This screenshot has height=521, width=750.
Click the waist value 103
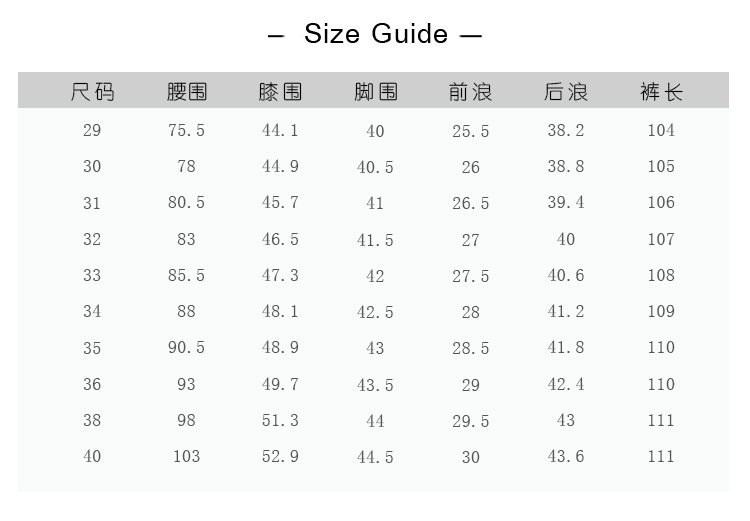(x=187, y=456)
